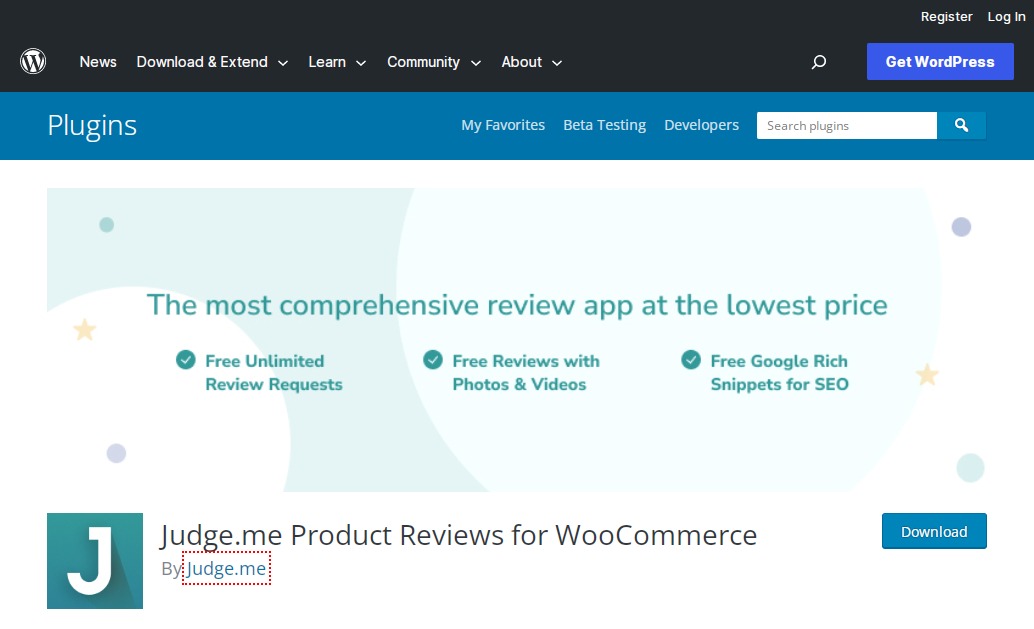Viewport: 1034px width, 629px height.
Task: Expand the Community dropdown menu
Action: 434,62
